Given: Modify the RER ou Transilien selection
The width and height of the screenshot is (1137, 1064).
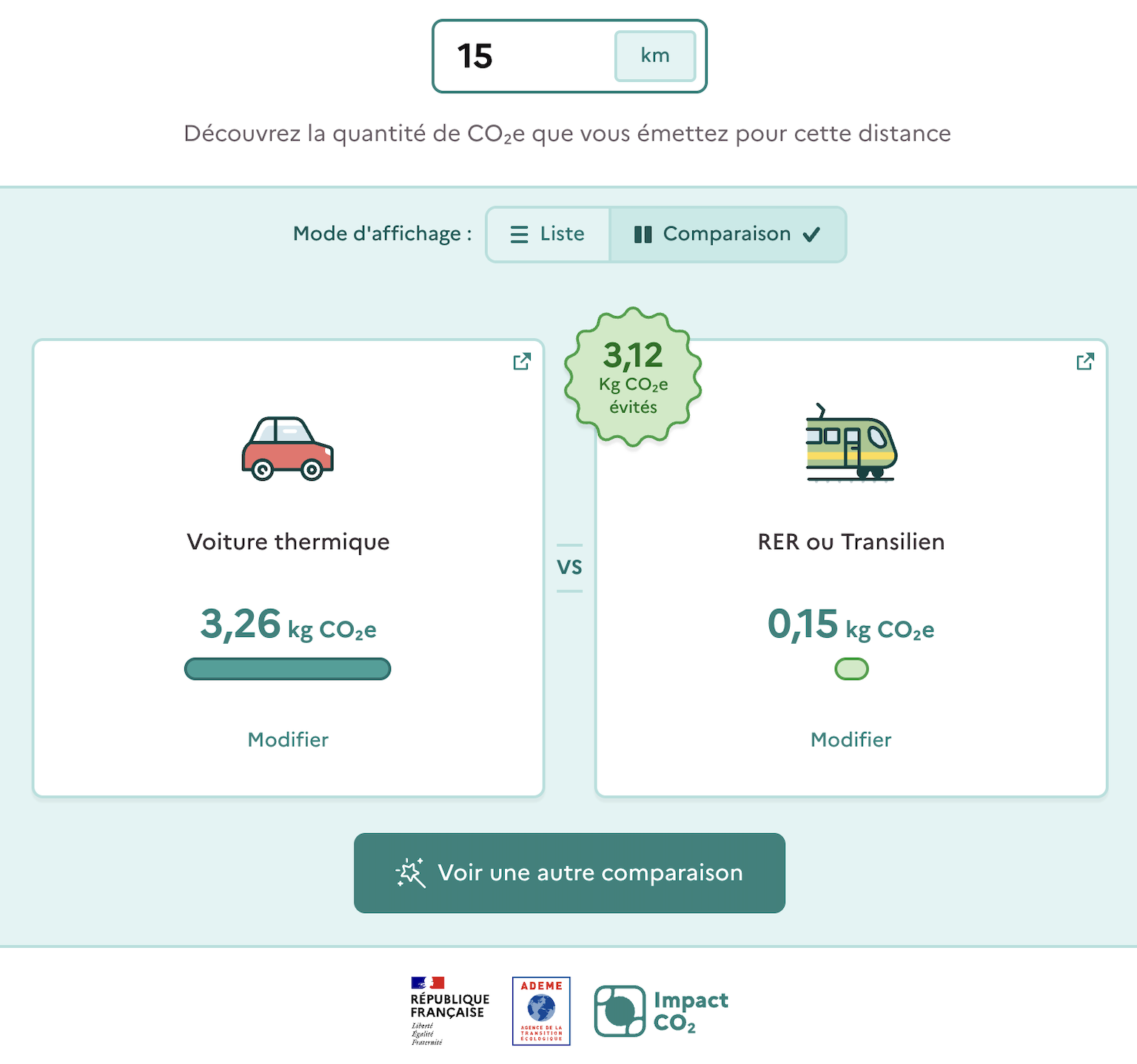Looking at the screenshot, I should [851, 739].
